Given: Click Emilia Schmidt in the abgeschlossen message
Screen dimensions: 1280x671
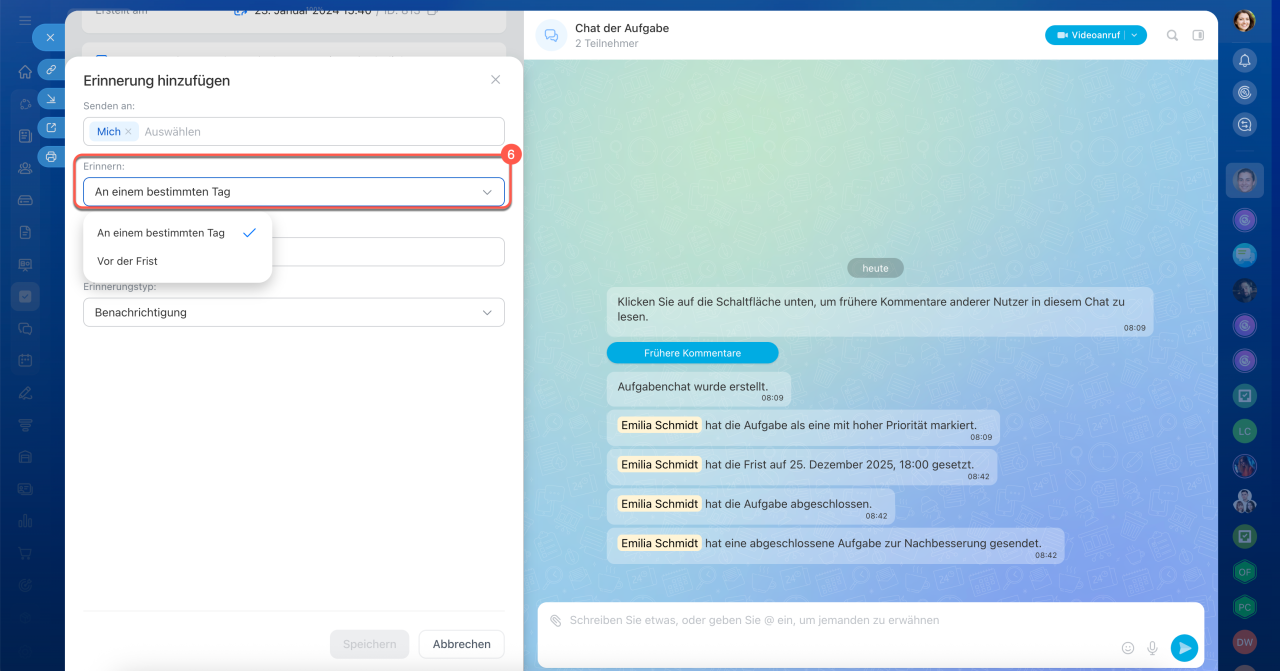Looking at the screenshot, I should tap(659, 504).
